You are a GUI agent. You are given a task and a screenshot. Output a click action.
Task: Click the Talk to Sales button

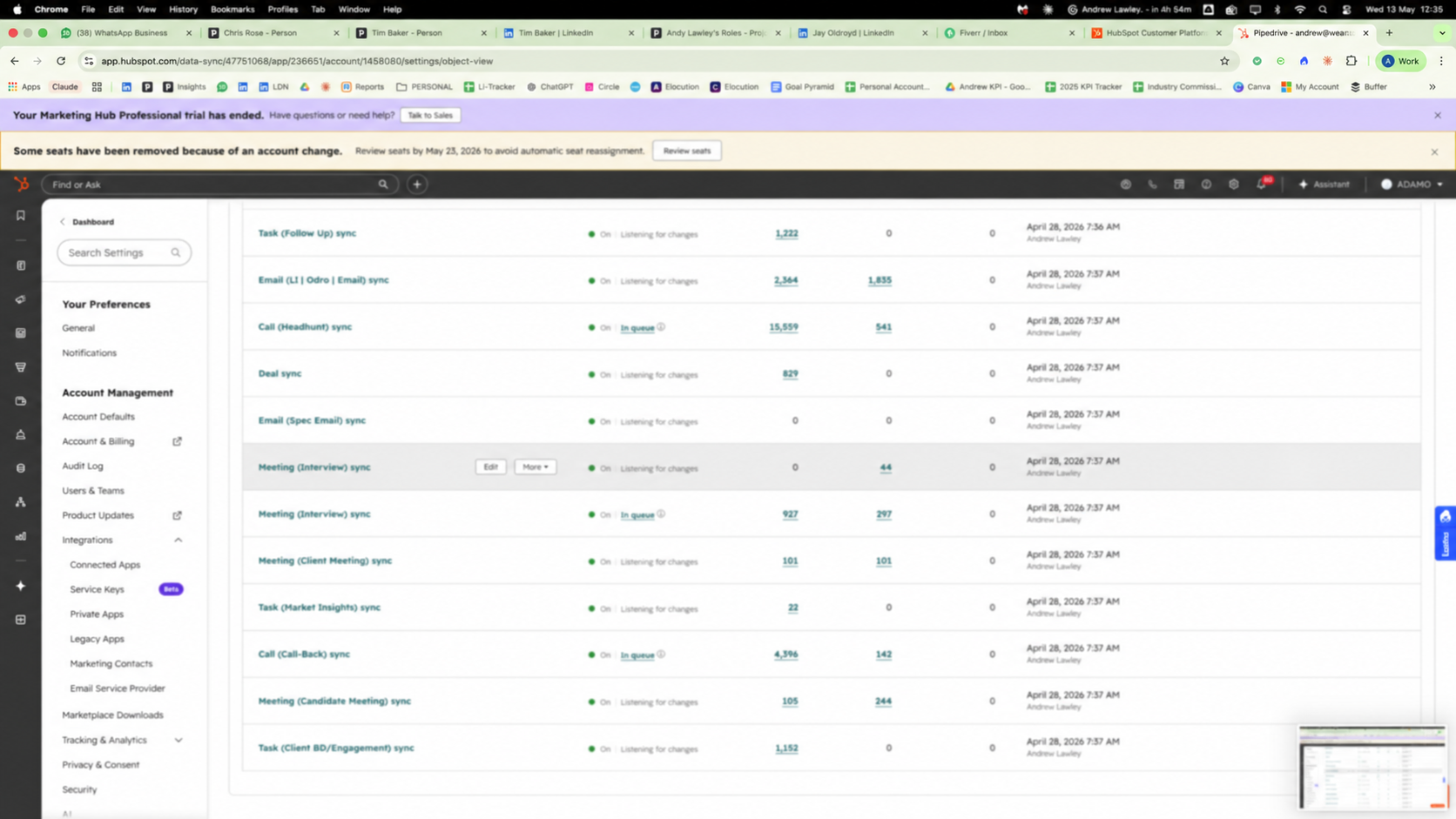pos(430,115)
